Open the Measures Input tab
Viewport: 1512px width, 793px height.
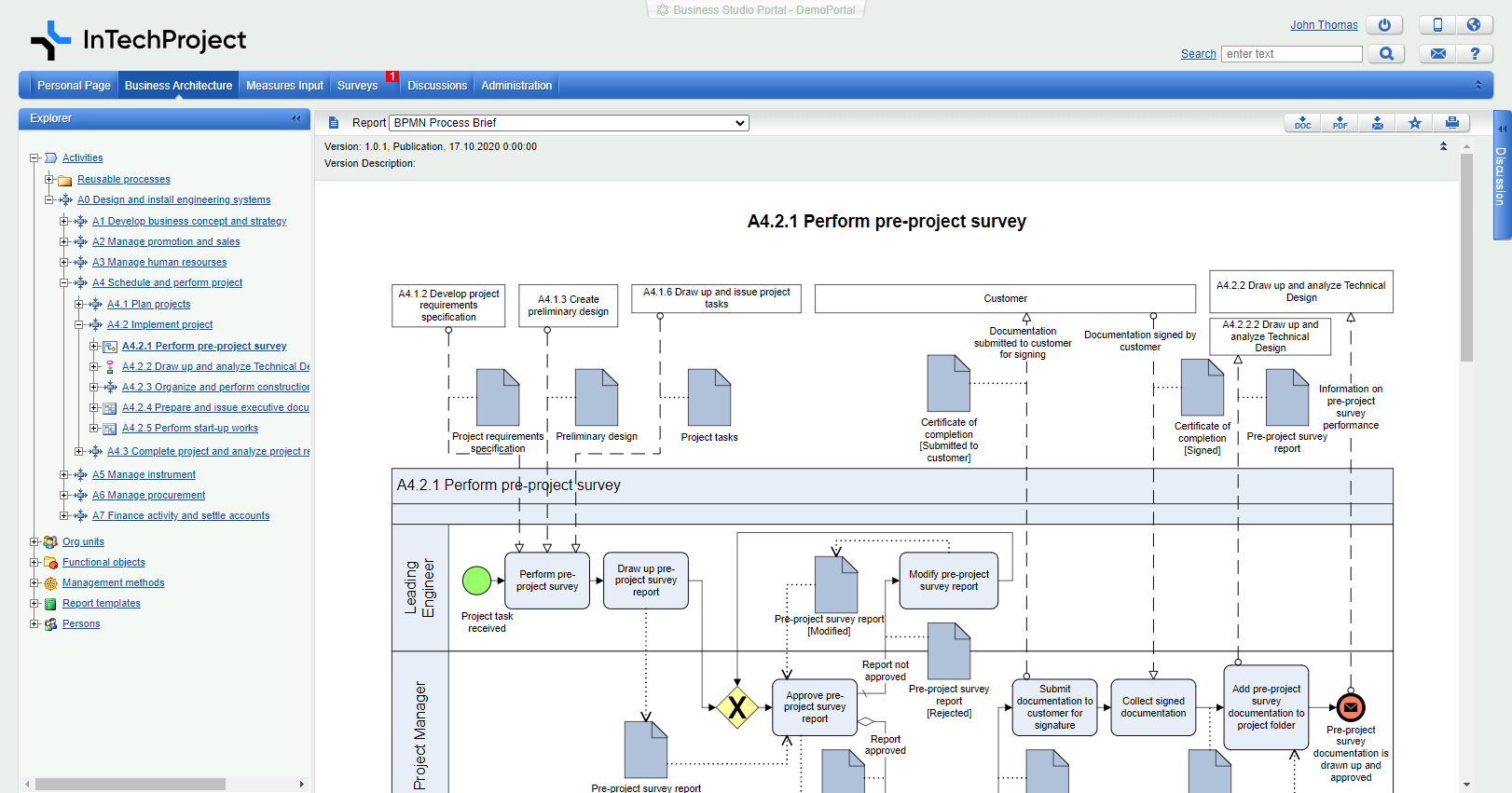pos(284,86)
